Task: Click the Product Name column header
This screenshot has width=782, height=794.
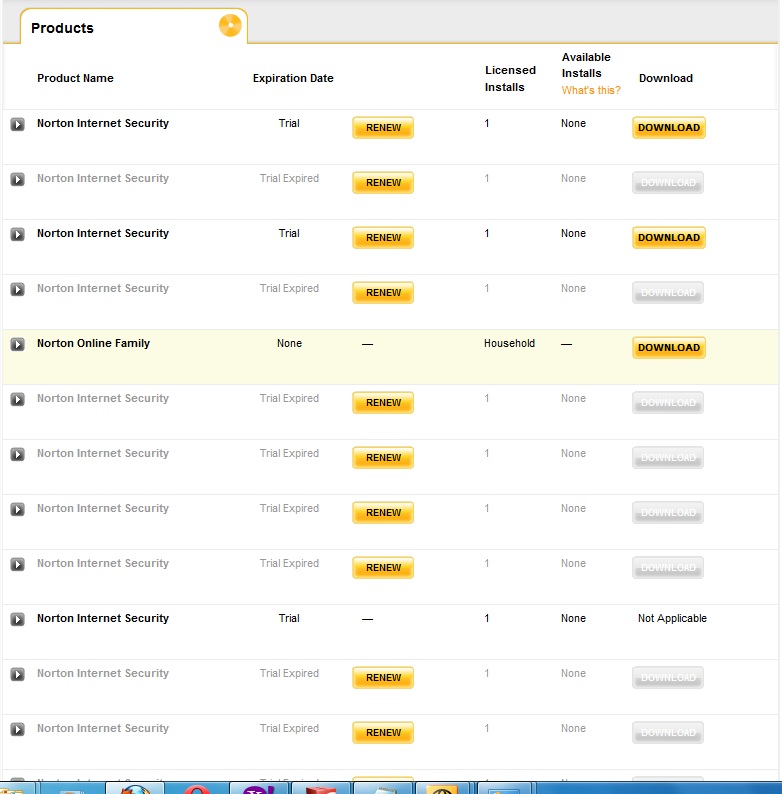Action: coord(75,78)
